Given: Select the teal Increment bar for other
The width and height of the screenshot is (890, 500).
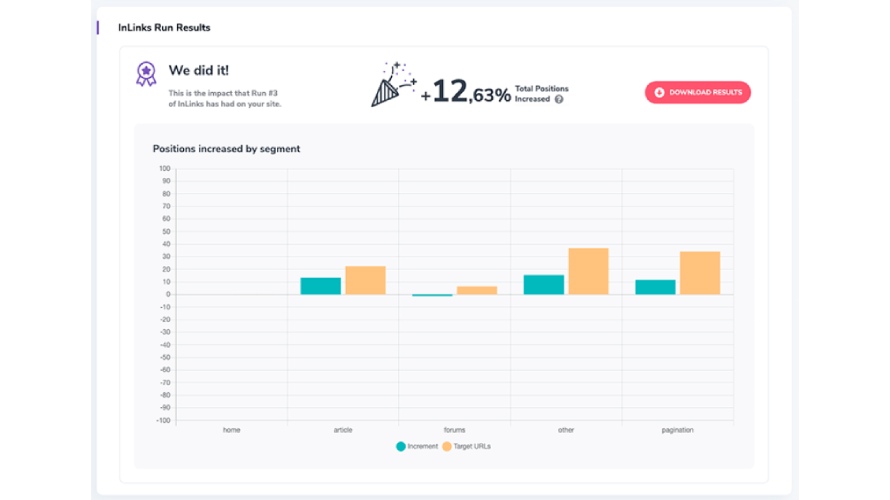Looking at the screenshot, I should tap(544, 285).
